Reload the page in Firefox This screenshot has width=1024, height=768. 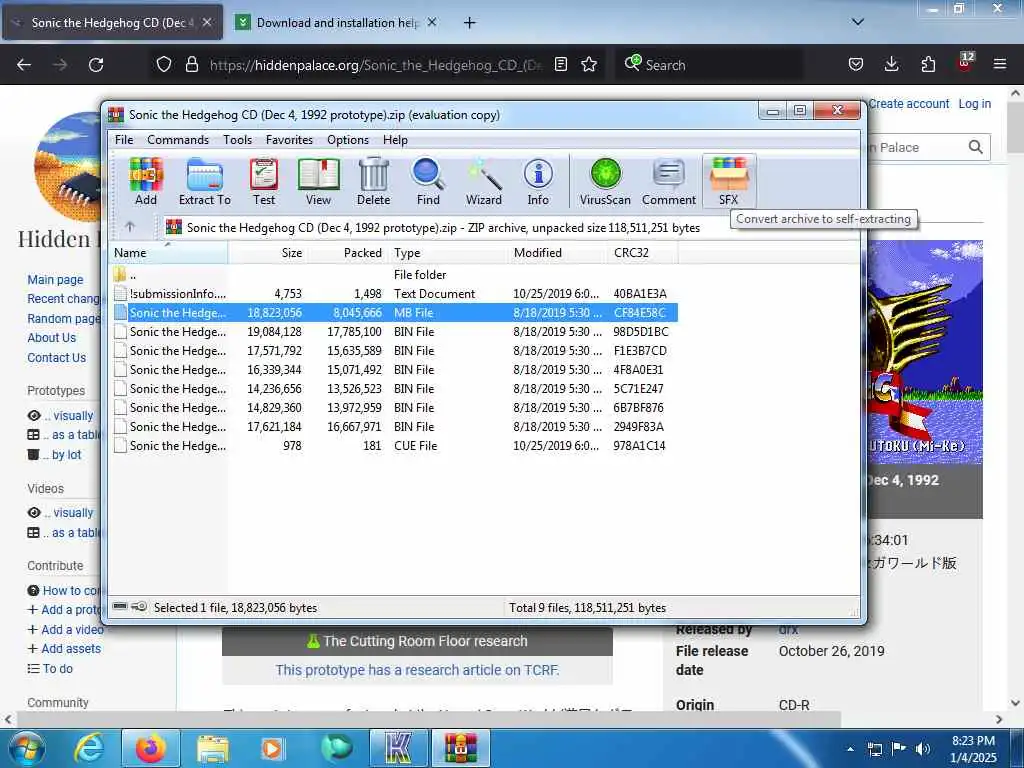(x=96, y=64)
